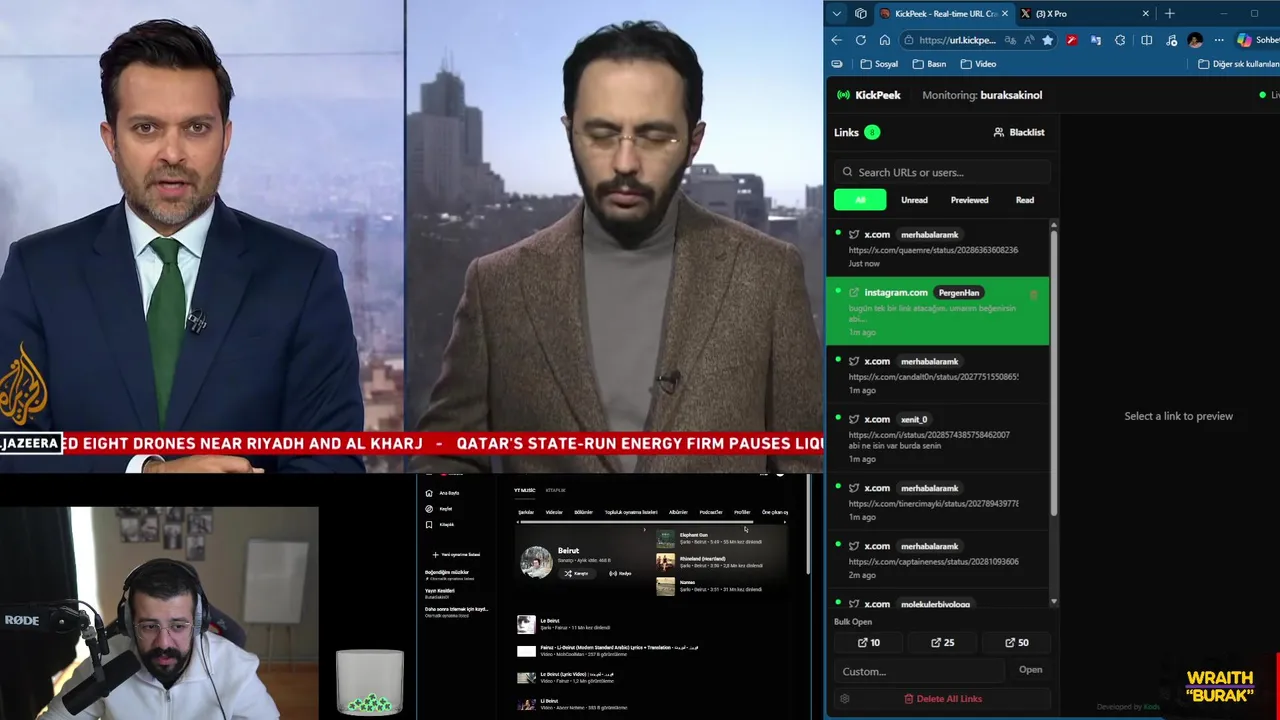Click the blue favorites star icon

(x=1047, y=40)
